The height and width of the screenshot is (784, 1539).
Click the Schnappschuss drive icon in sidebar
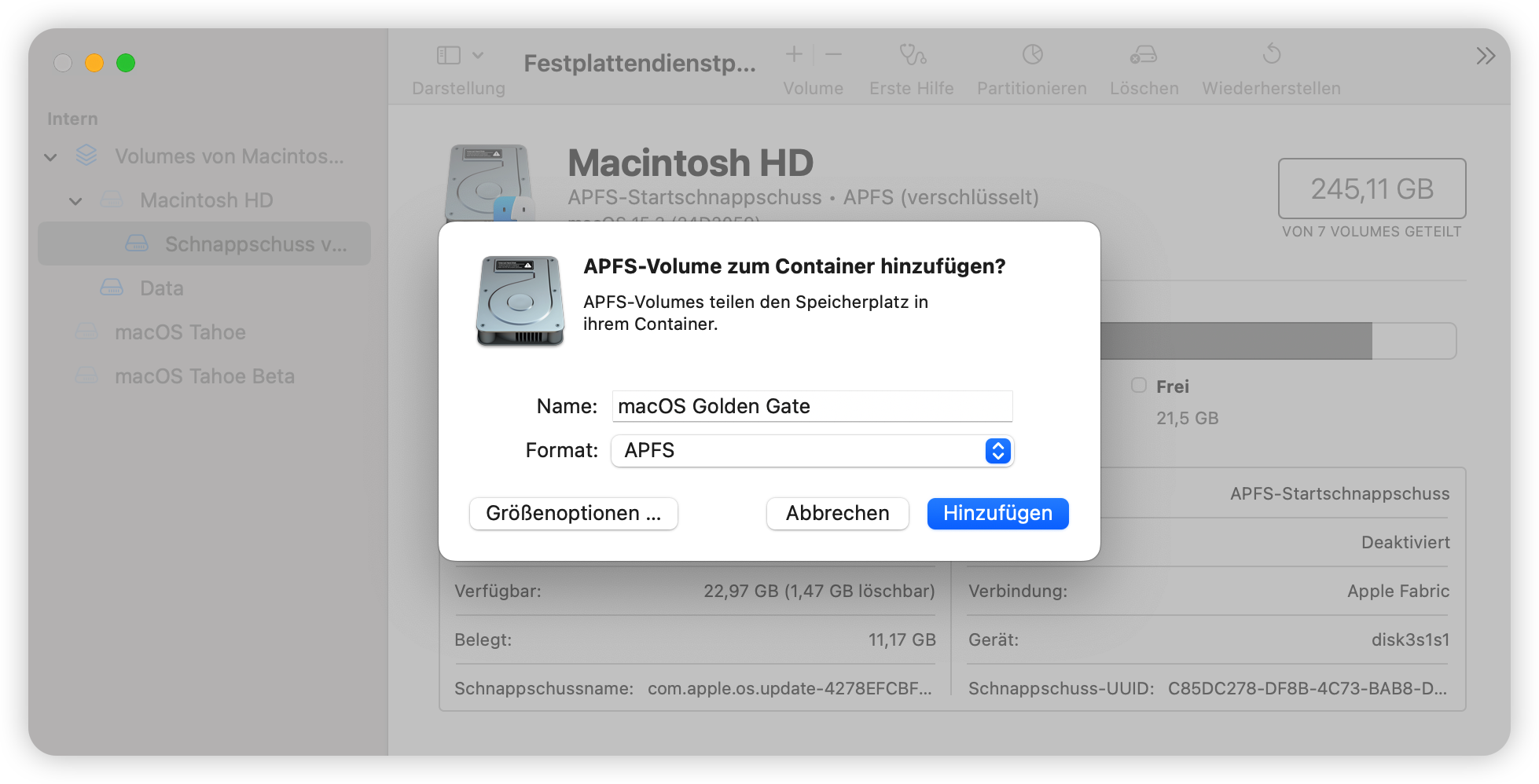[137, 244]
